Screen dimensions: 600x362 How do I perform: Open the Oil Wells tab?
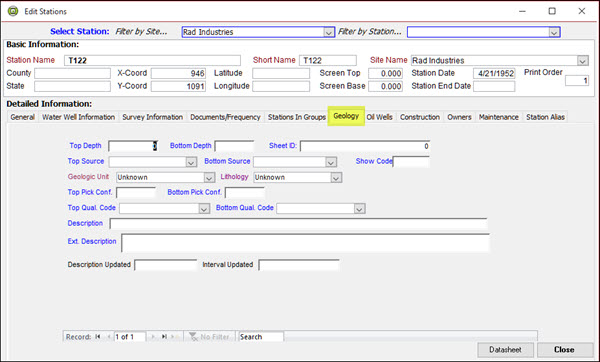click(x=379, y=117)
